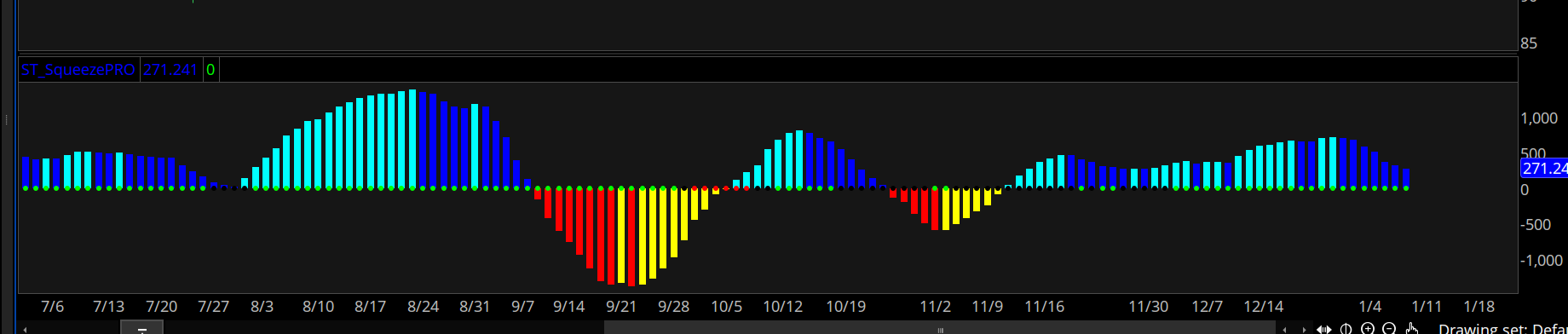Click the ST_SqueezePRO study label
The width and height of the screenshot is (1568, 334).
pos(78,70)
